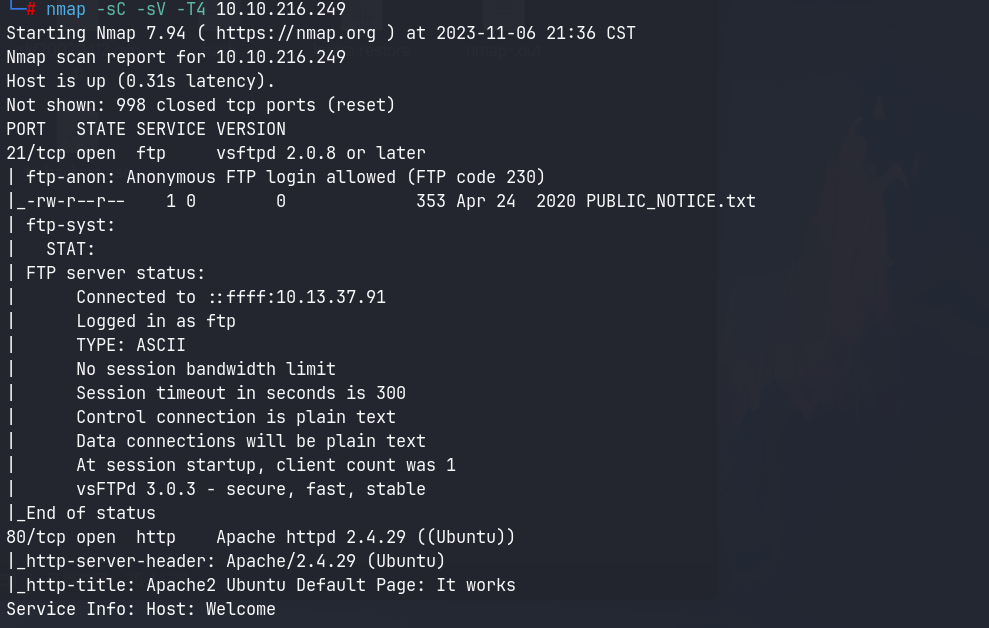989x628 pixels.
Task: Click the target IP in the command line
Action: tap(281, 9)
